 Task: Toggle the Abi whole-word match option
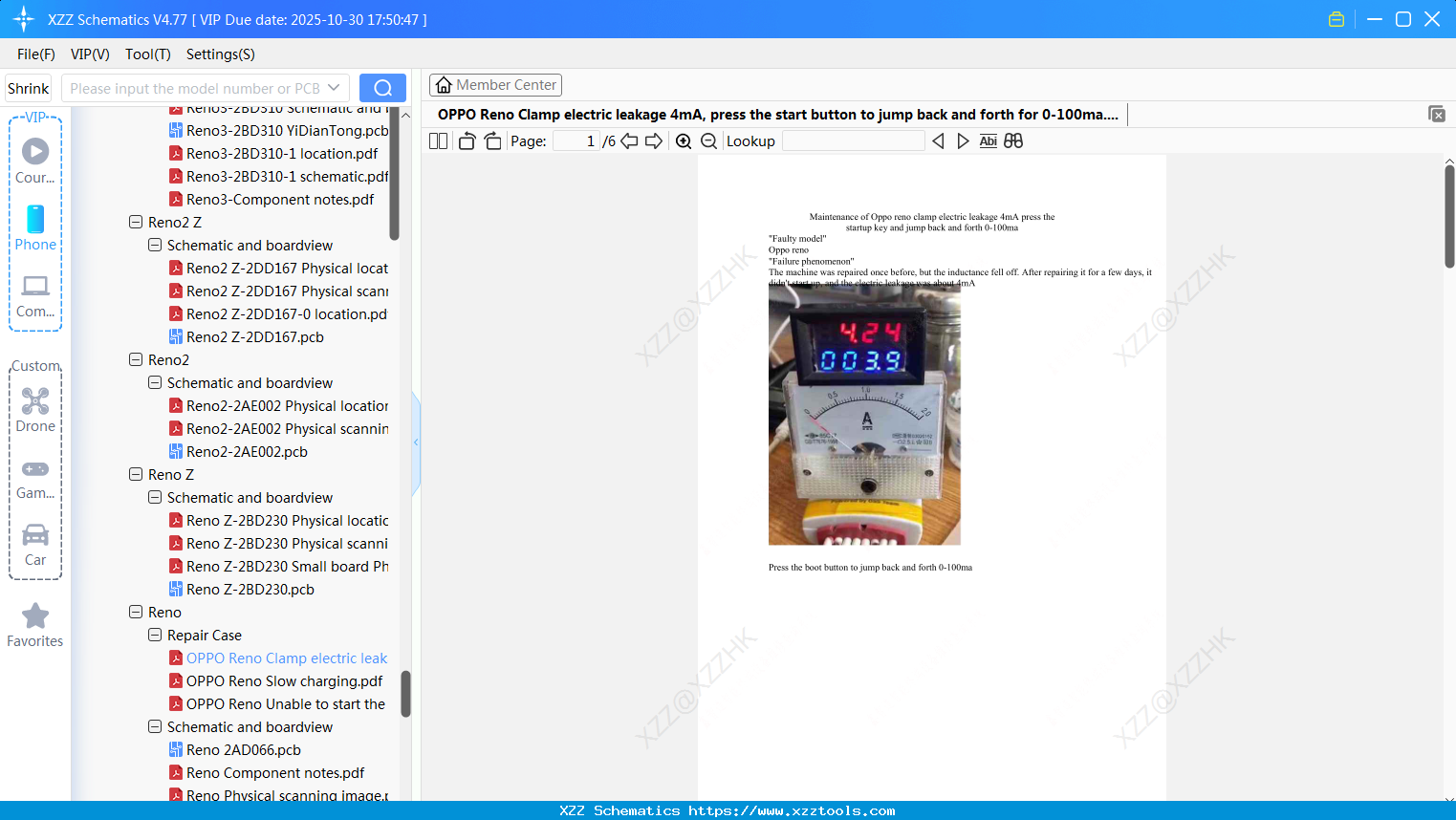989,141
